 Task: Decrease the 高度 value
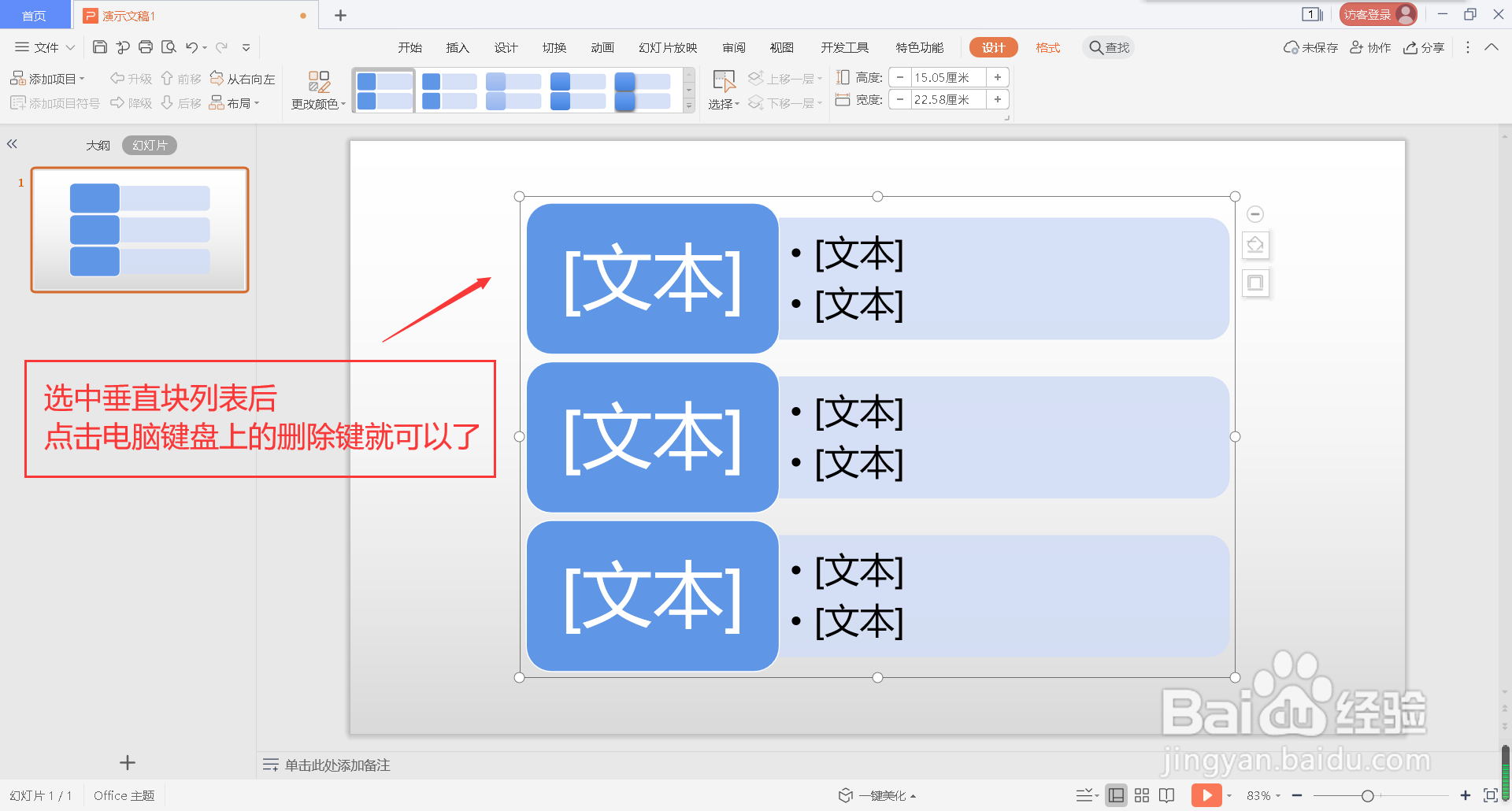(900, 77)
